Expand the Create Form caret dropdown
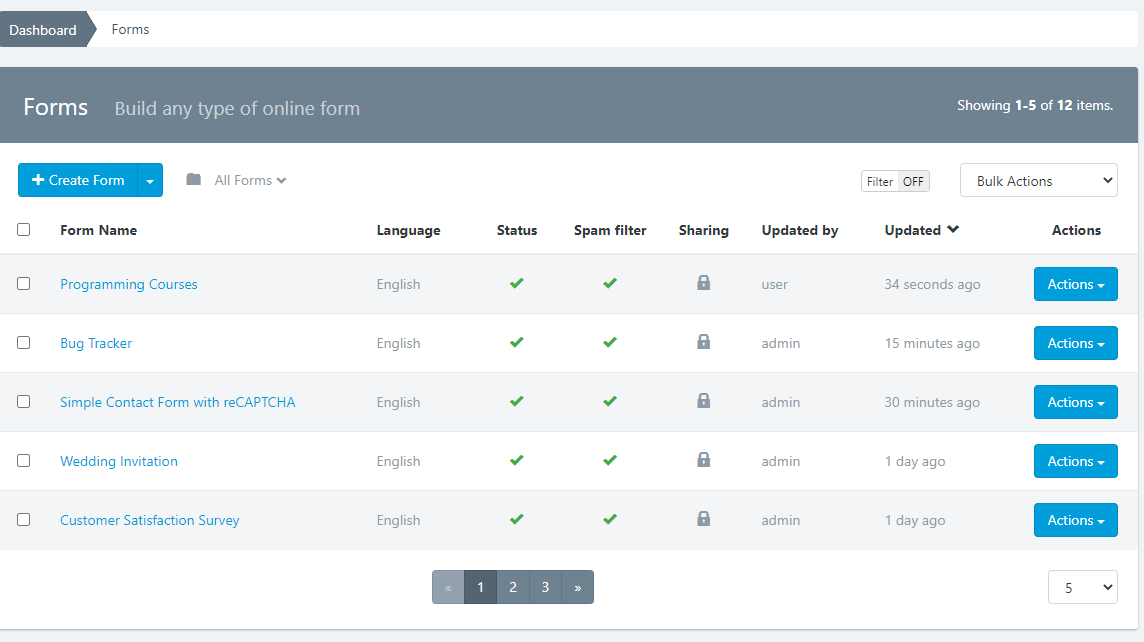 [150, 181]
